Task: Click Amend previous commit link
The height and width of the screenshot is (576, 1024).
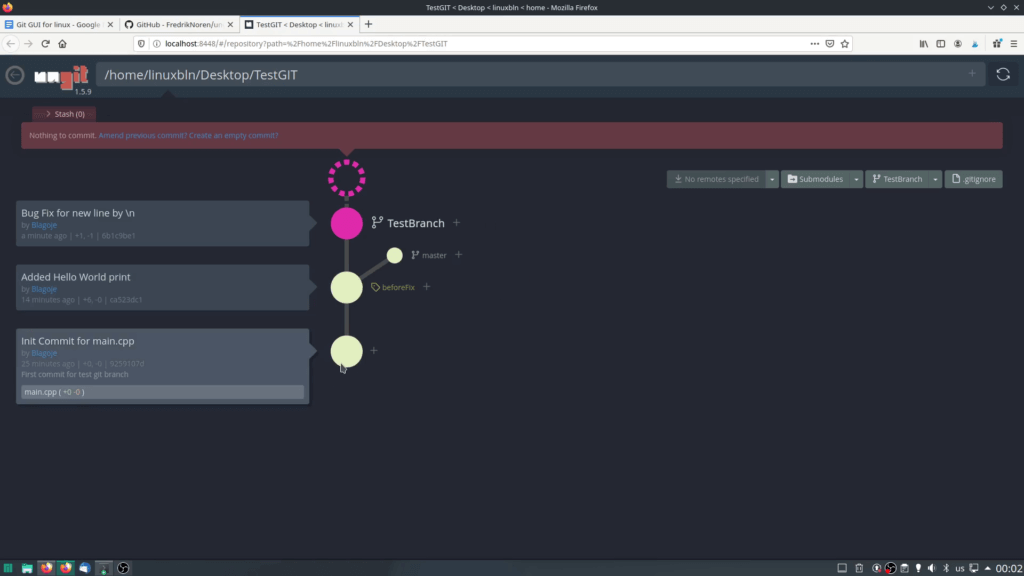Action: (142, 135)
